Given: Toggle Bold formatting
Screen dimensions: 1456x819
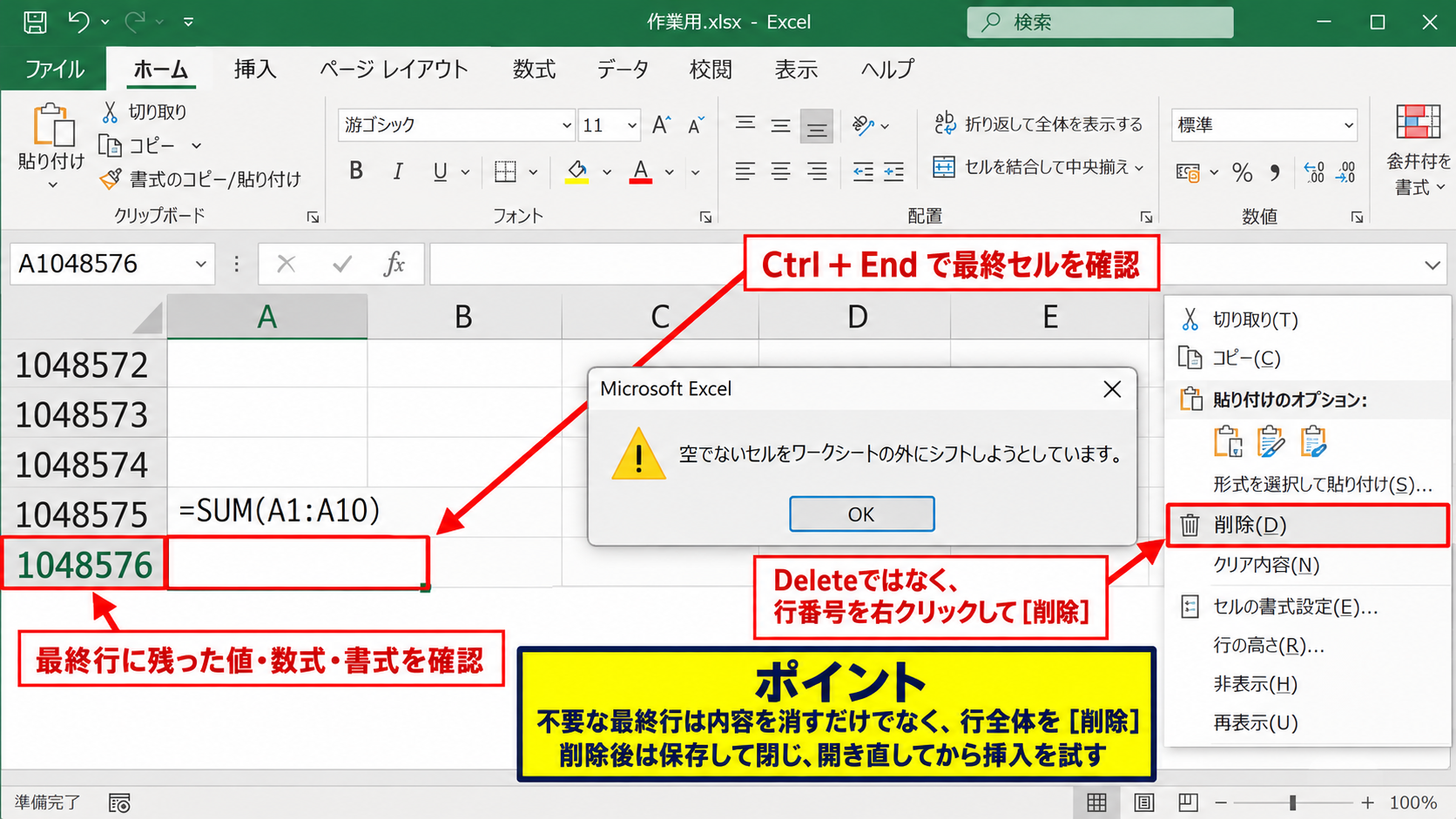Looking at the screenshot, I should pos(356,171).
